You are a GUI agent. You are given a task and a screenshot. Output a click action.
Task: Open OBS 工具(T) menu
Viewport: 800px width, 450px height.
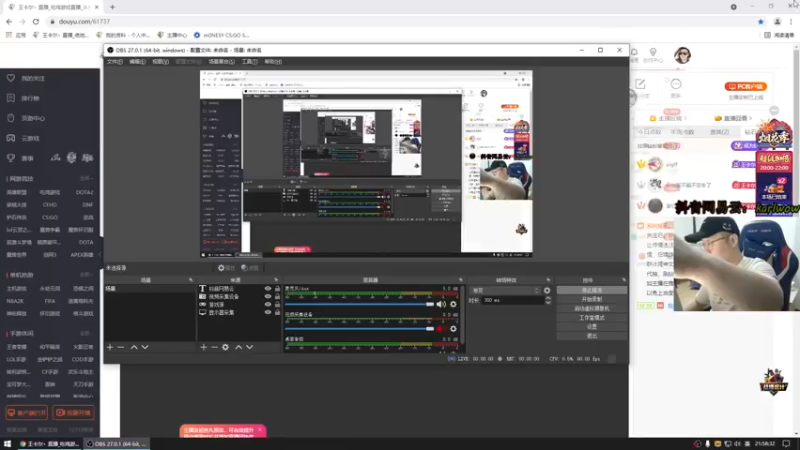pos(249,62)
